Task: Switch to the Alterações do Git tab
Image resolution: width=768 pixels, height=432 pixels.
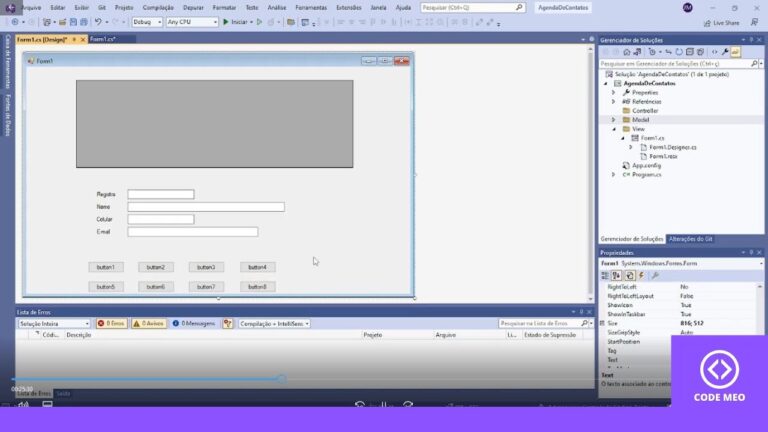Action: (690, 239)
